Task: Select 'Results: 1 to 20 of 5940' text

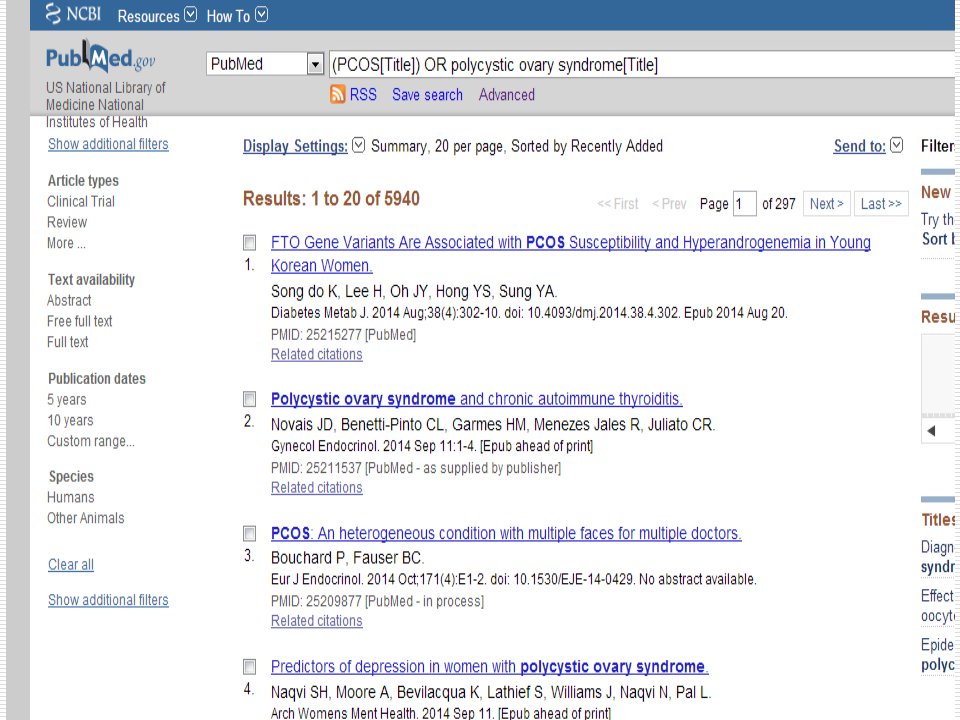Action: click(331, 199)
